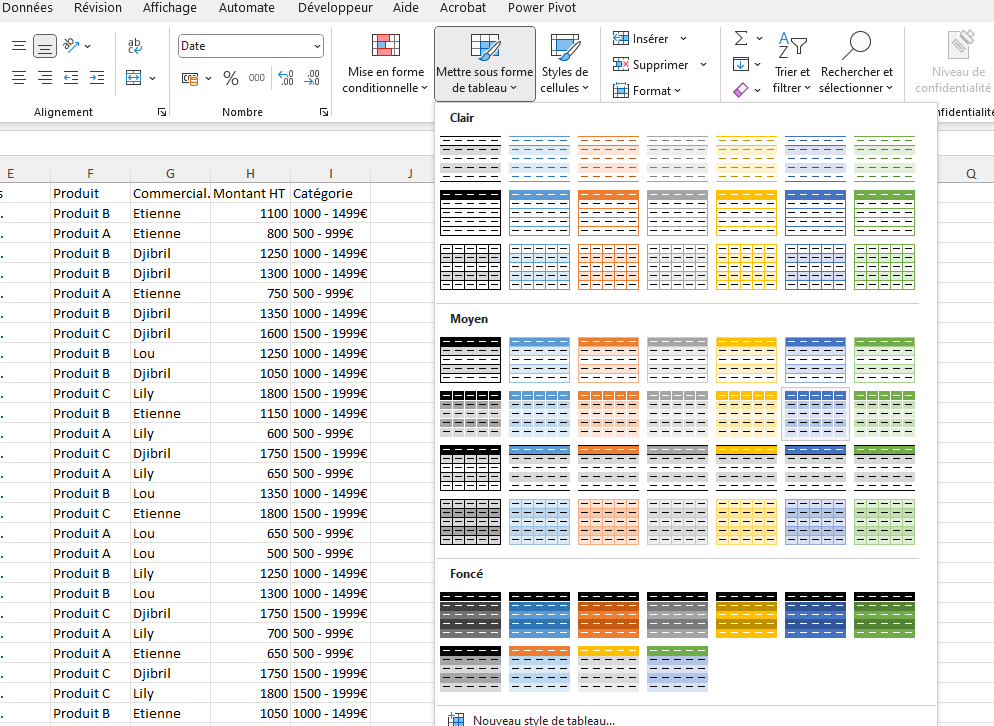Select column H header
The height and width of the screenshot is (726, 994).
point(250,173)
